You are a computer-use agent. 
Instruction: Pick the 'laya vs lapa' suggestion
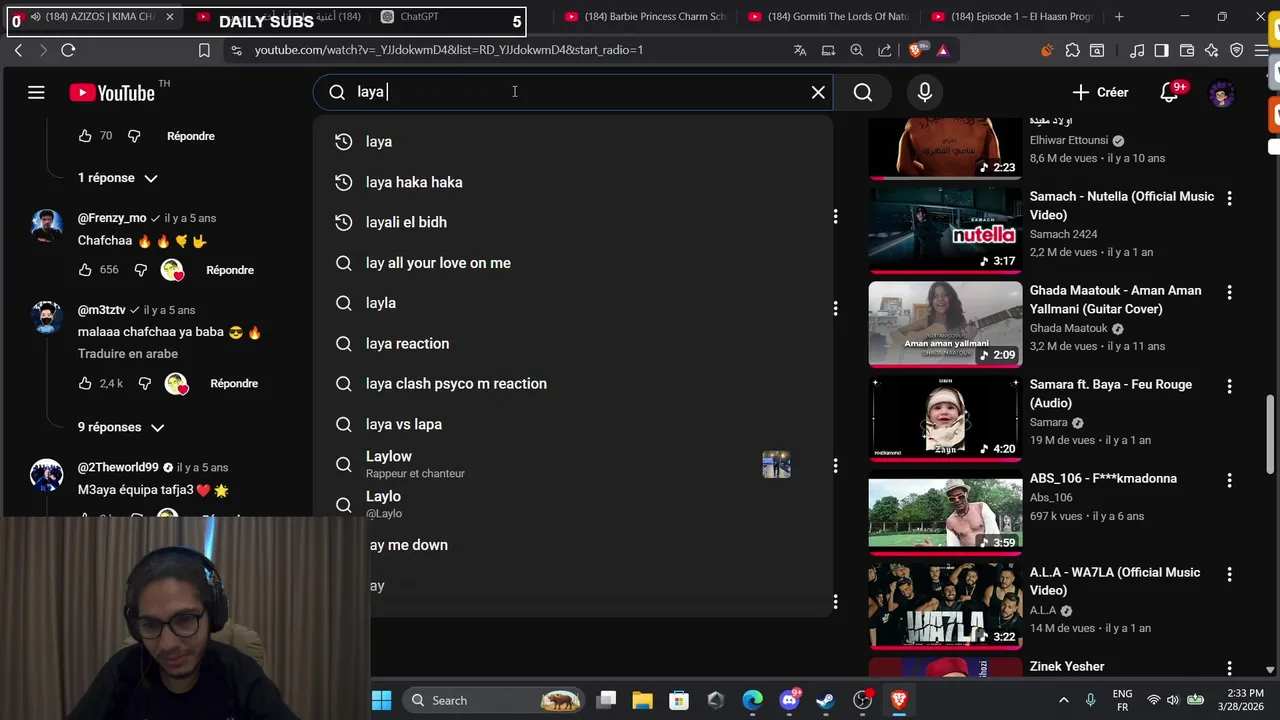[573, 424]
